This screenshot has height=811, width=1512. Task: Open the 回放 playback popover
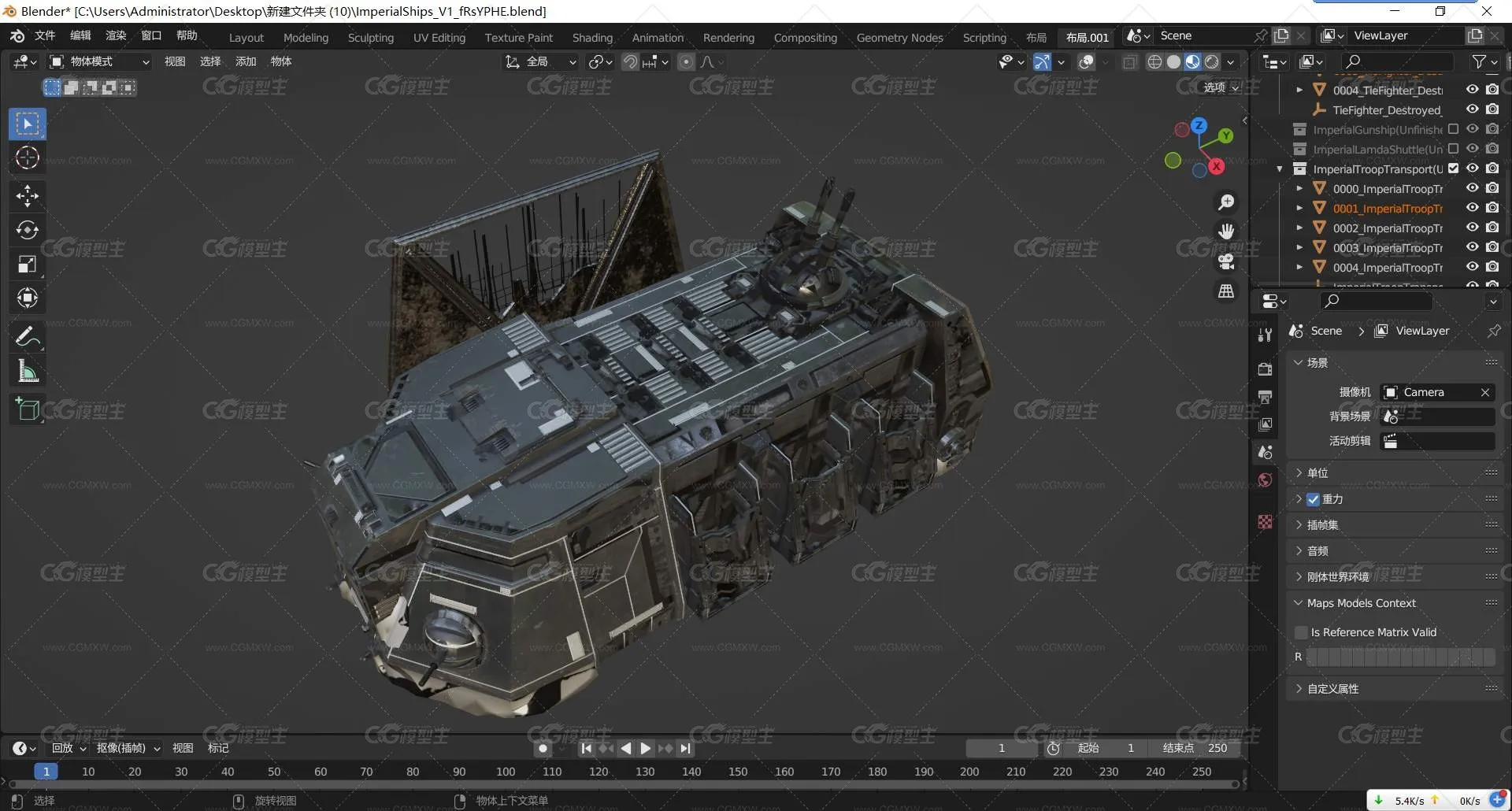tap(69, 748)
